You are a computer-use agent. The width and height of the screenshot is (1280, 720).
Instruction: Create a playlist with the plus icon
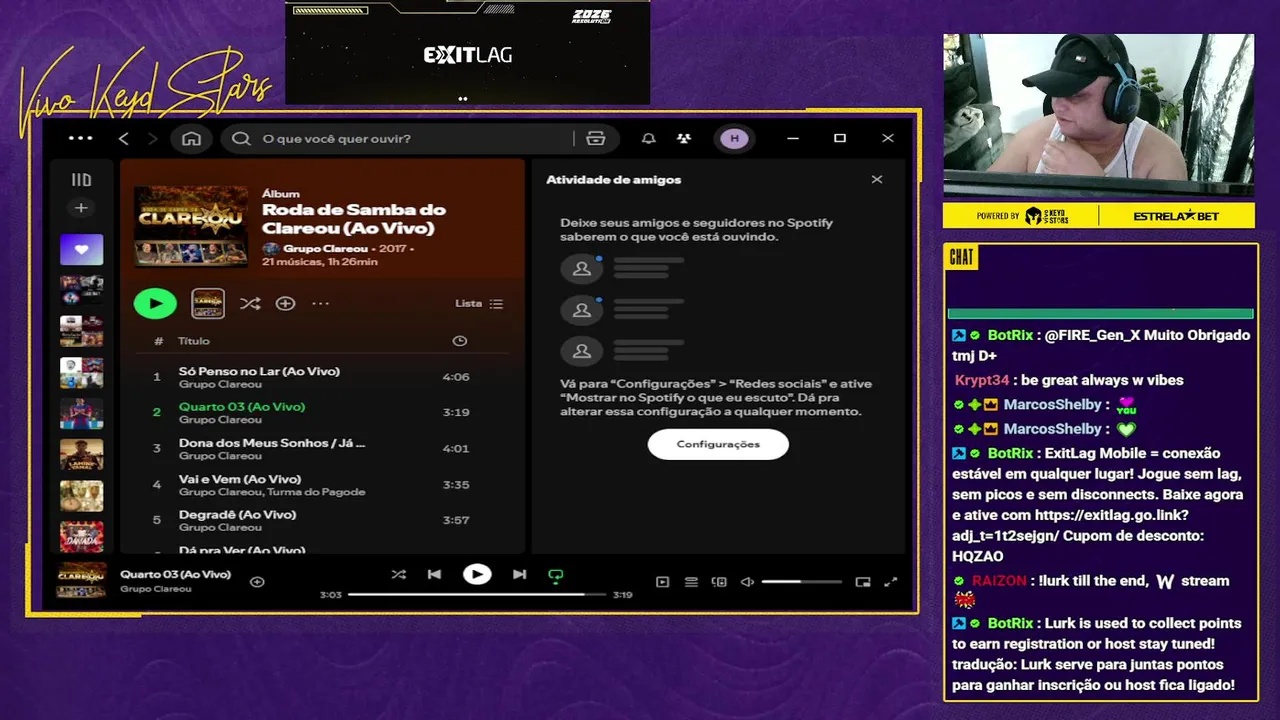coord(81,208)
